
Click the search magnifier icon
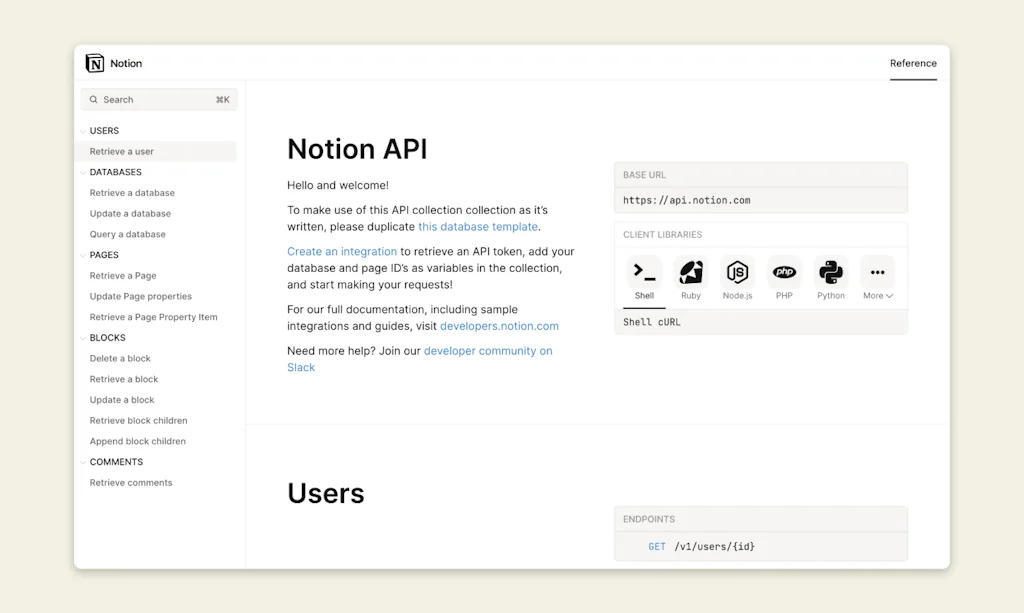[93, 99]
